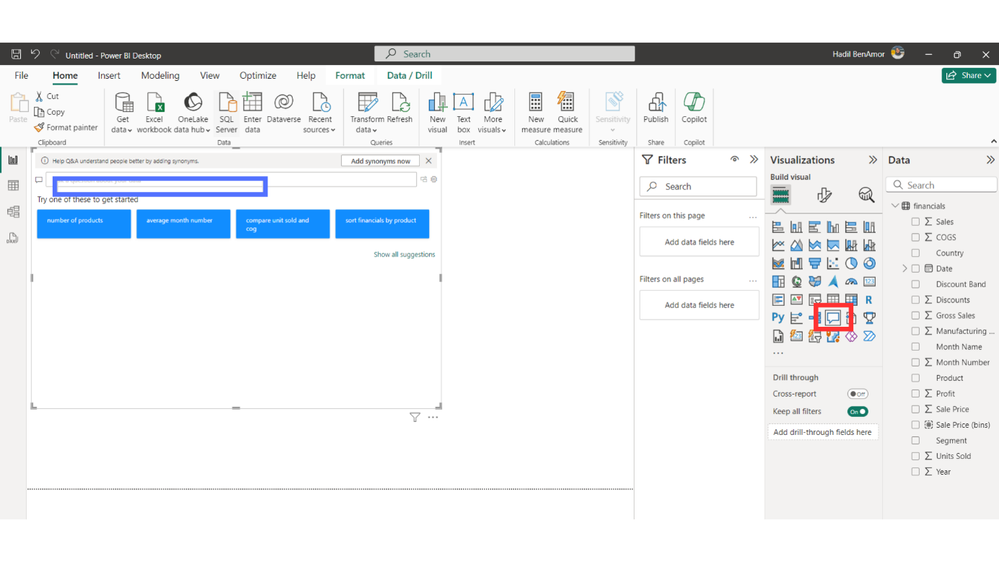Open the Get data dropdown arrow
The width and height of the screenshot is (999, 562).
click(129, 130)
